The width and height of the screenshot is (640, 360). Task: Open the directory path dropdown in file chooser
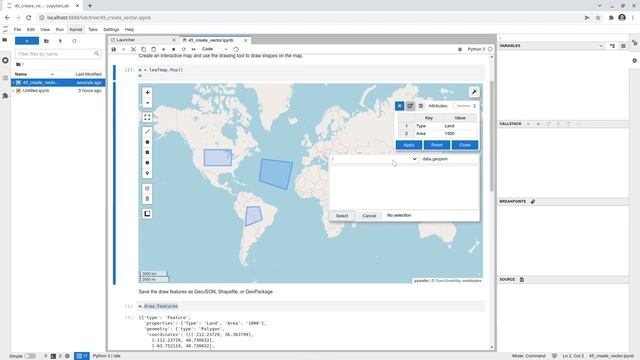(x=374, y=159)
